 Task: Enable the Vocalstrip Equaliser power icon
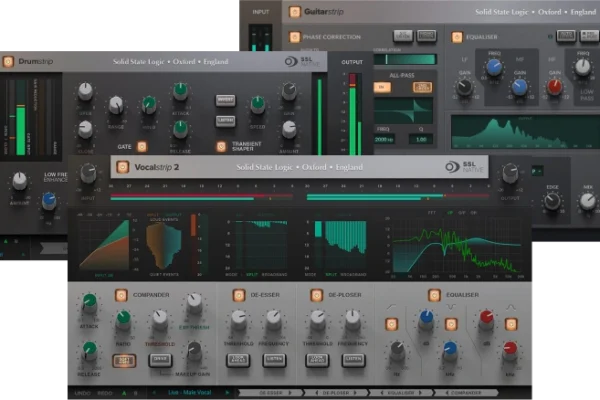pyautogui.click(x=434, y=295)
